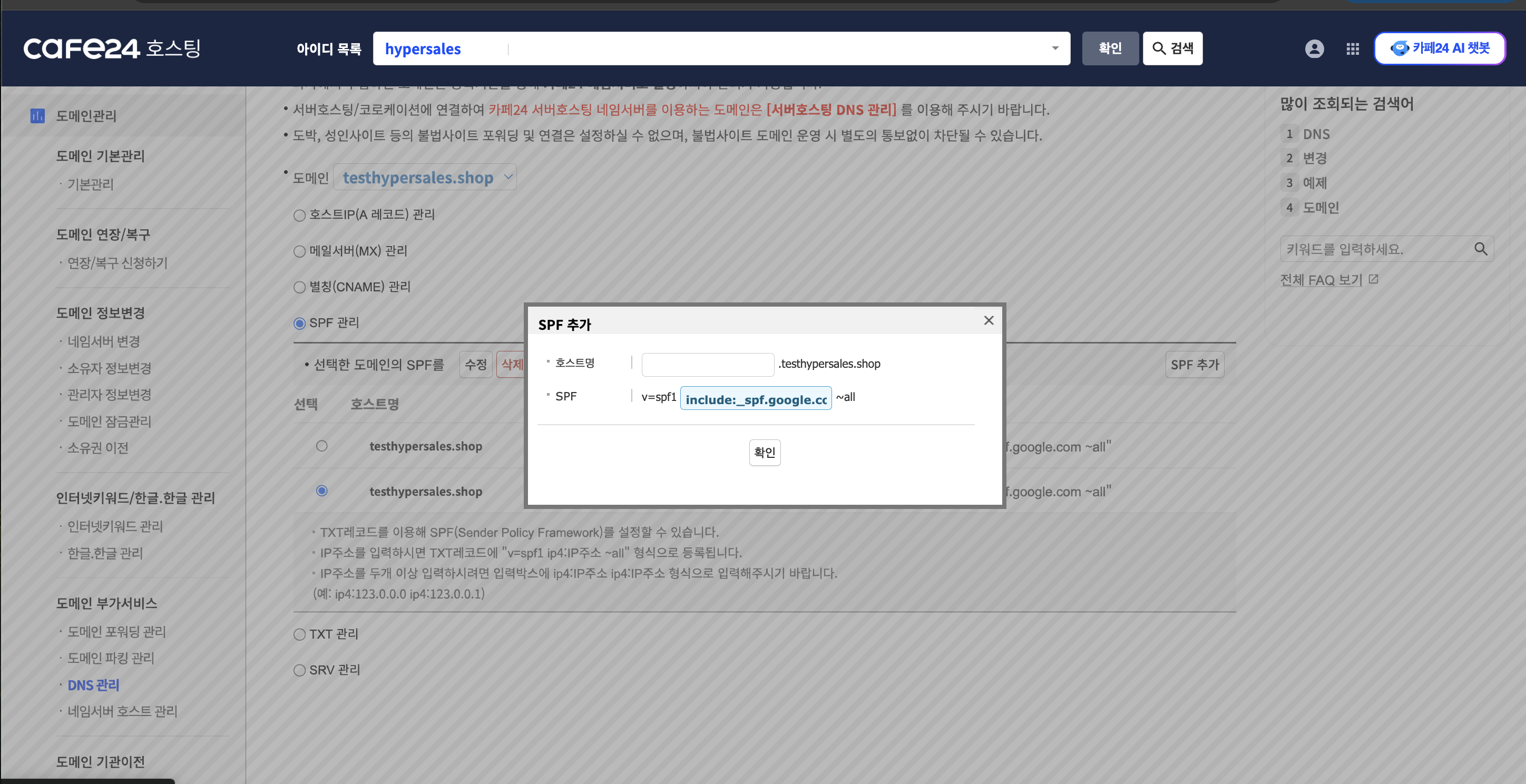Click the 검색 button in header
Image resolution: width=1526 pixels, height=784 pixels.
coord(1172,48)
